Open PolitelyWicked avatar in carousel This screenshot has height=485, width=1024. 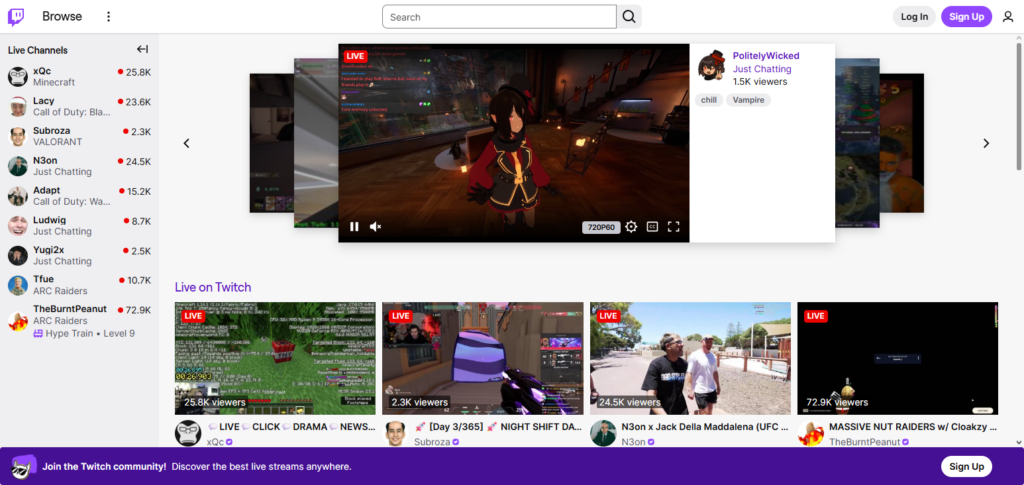712,66
